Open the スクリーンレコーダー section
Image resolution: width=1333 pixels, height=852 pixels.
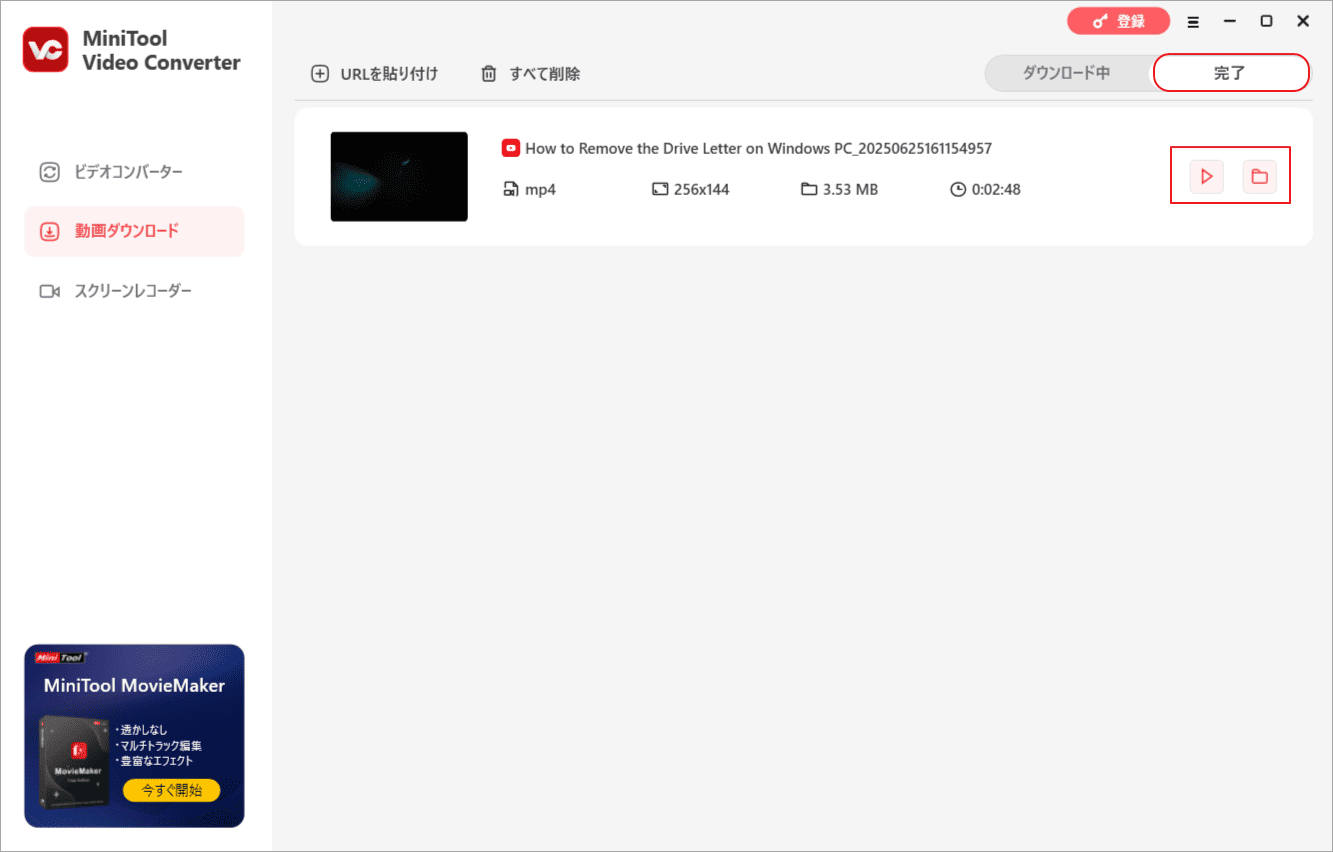(134, 291)
